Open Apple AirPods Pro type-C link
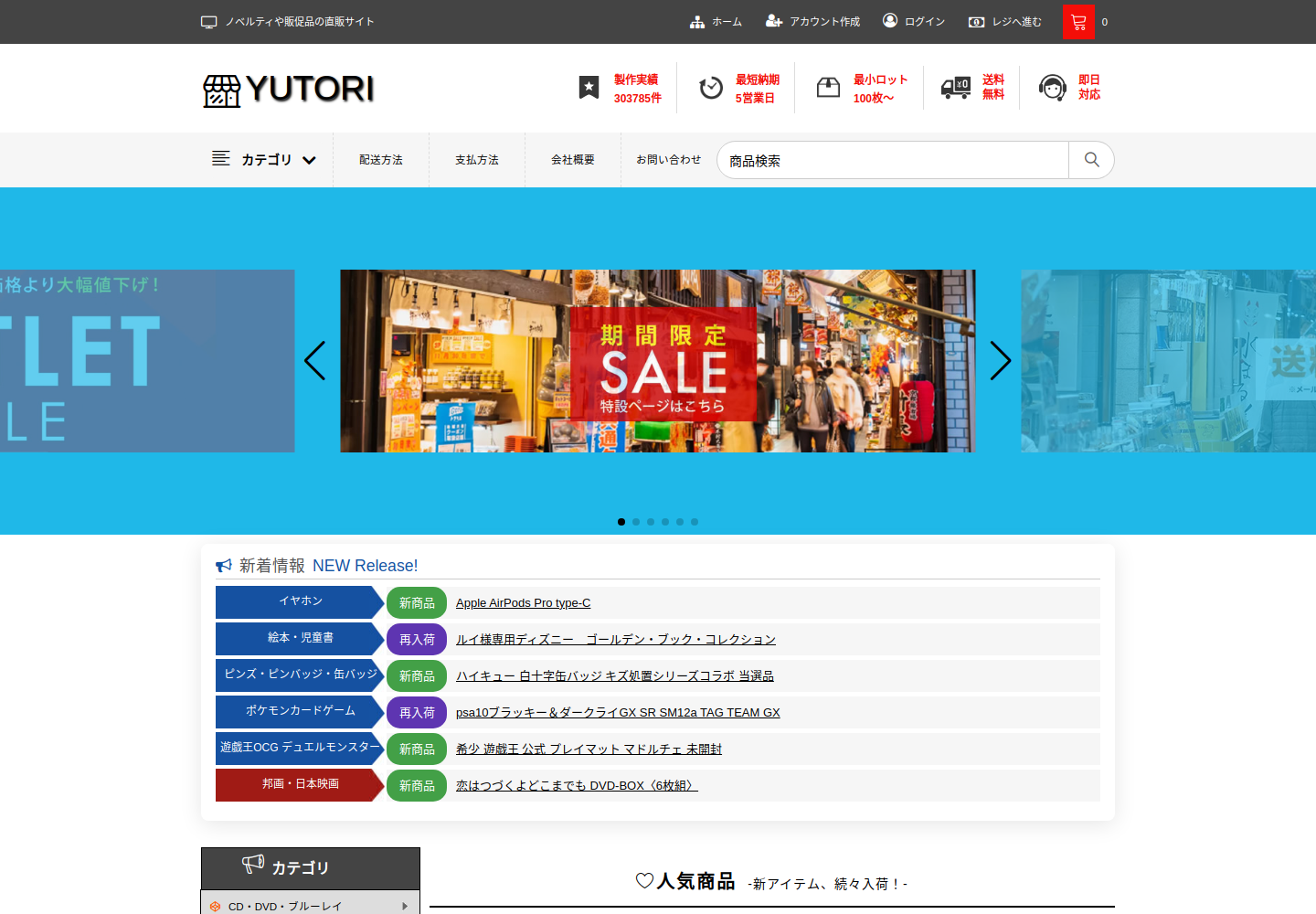 click(523, 603)
